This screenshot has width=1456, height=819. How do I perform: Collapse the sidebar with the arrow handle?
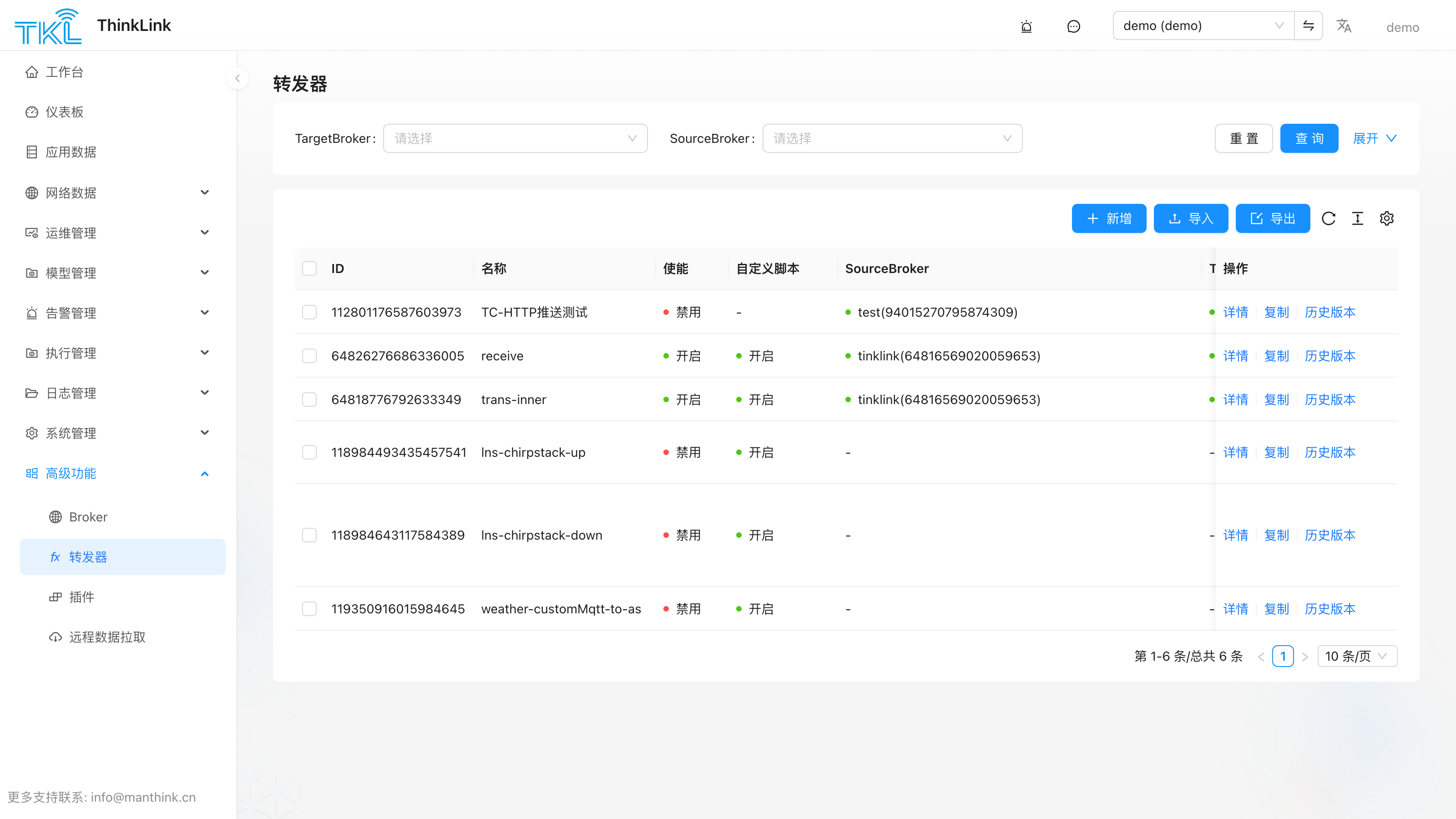coord(238,79)
